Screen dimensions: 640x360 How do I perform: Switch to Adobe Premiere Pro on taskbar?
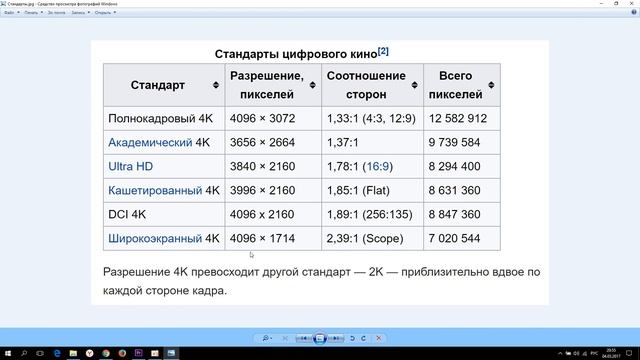[138, 353]
